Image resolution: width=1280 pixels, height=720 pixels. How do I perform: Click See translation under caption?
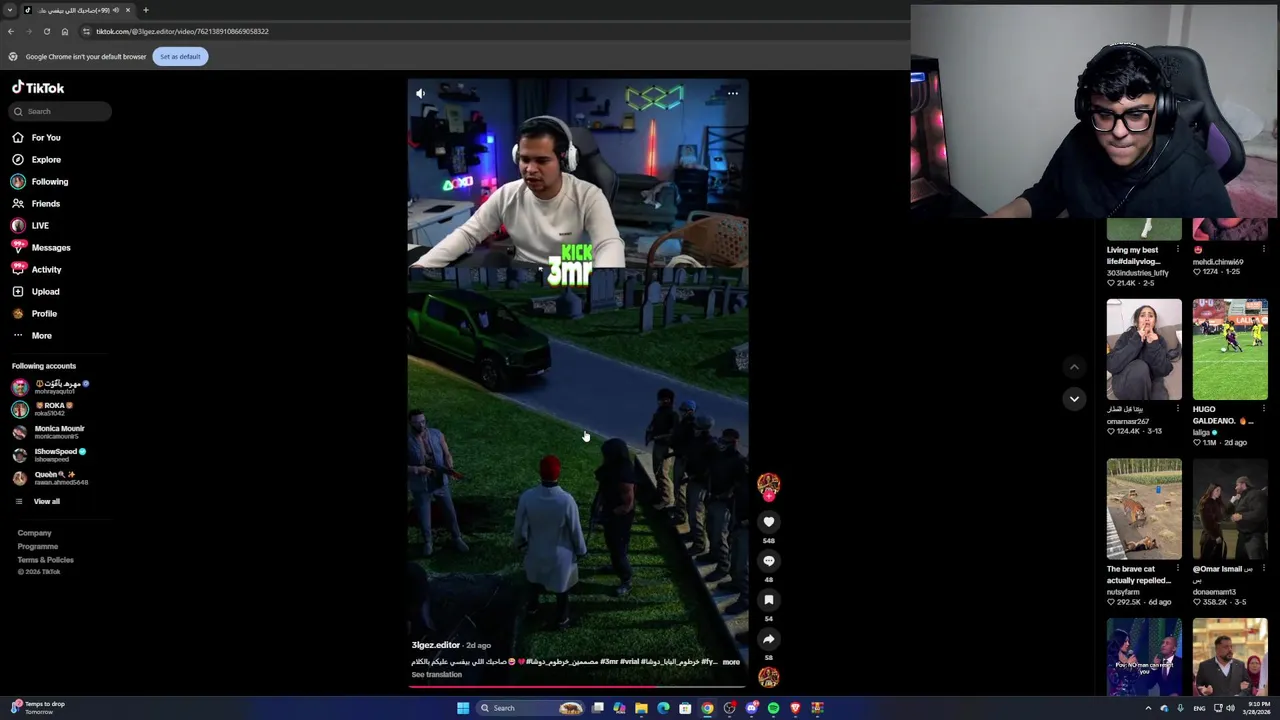coord(437,675)
